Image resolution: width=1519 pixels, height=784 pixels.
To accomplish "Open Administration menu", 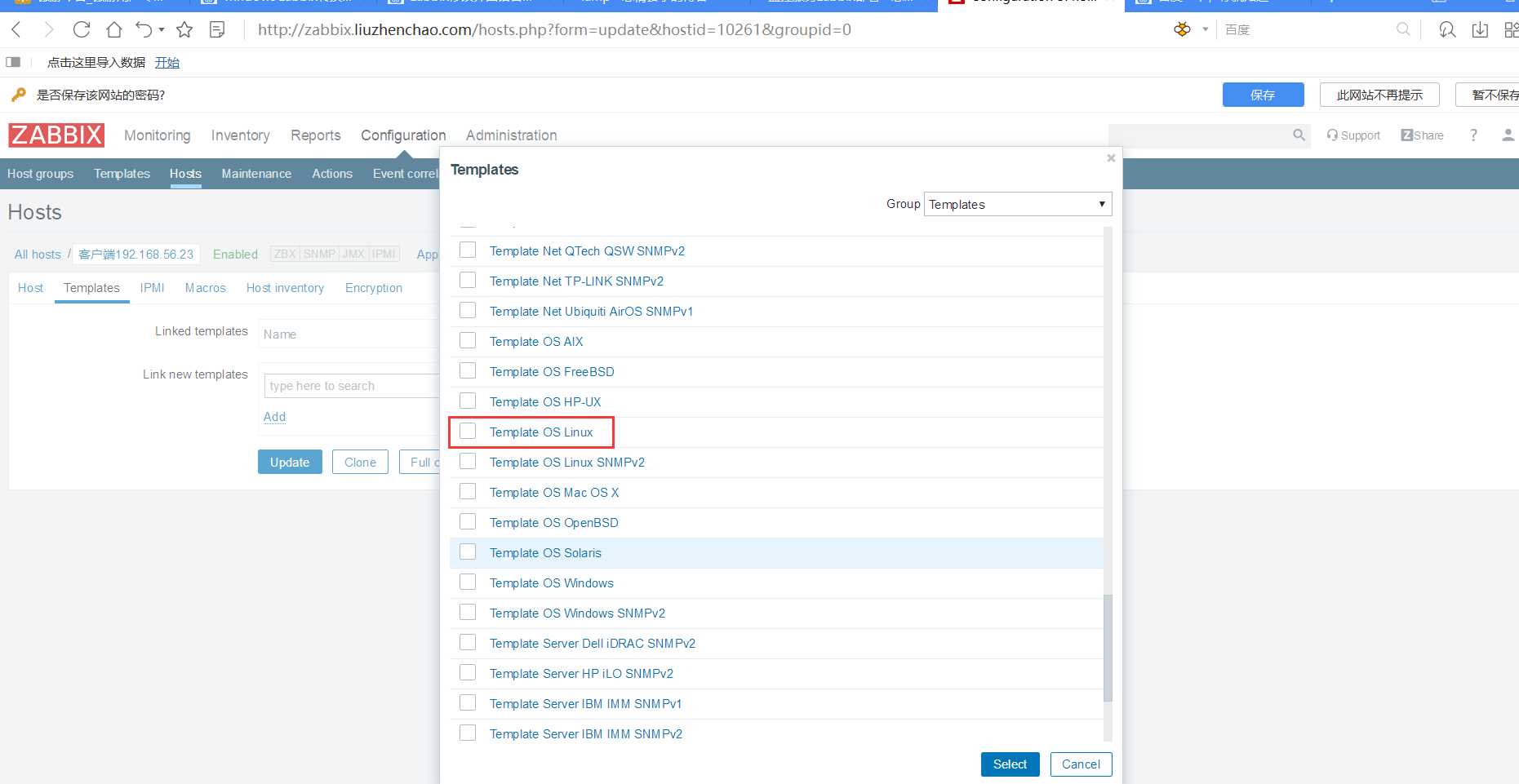I will coord(512,135).
